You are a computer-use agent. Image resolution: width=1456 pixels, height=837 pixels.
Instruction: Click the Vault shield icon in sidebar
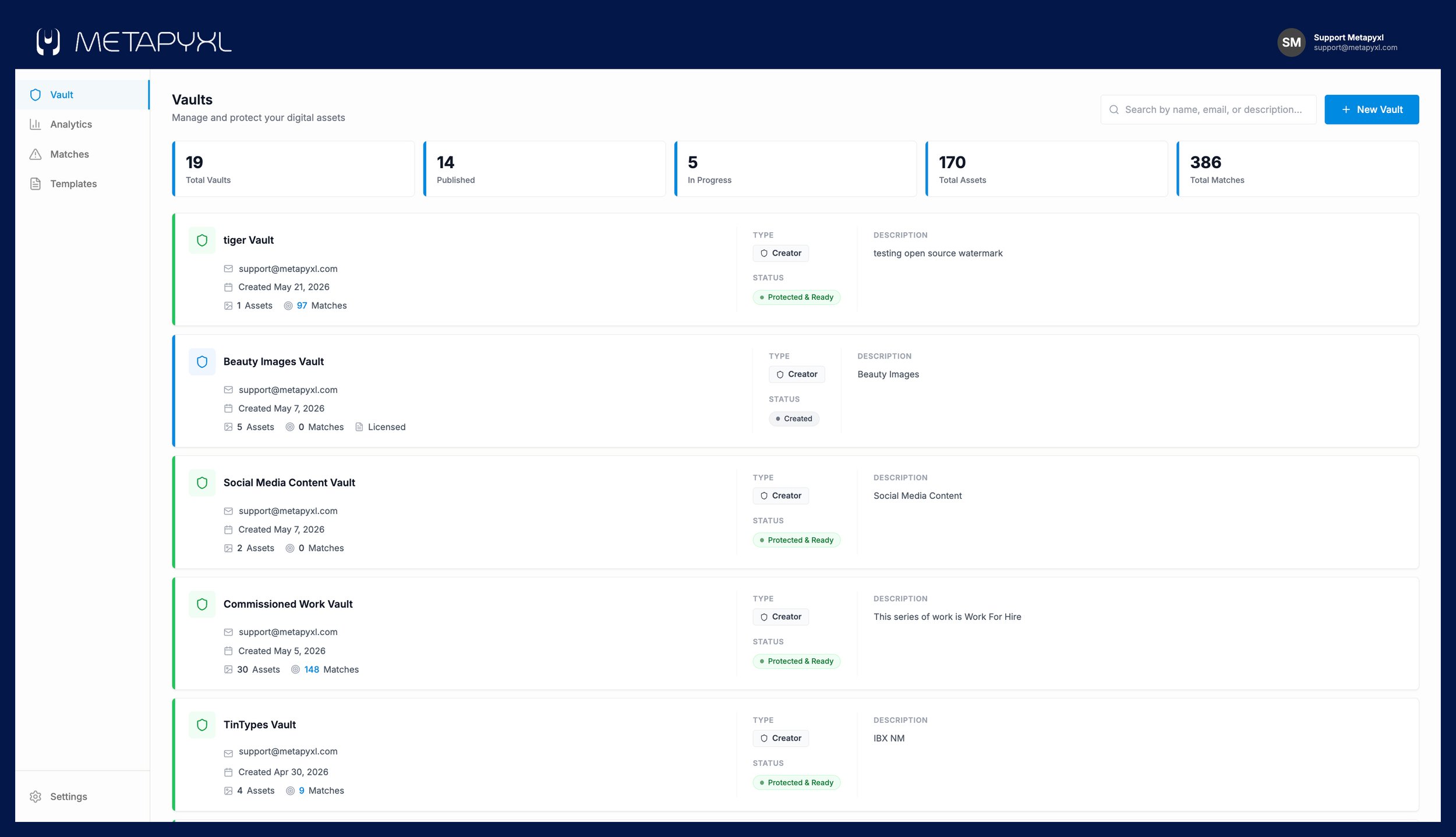click(x=36, y=95)
